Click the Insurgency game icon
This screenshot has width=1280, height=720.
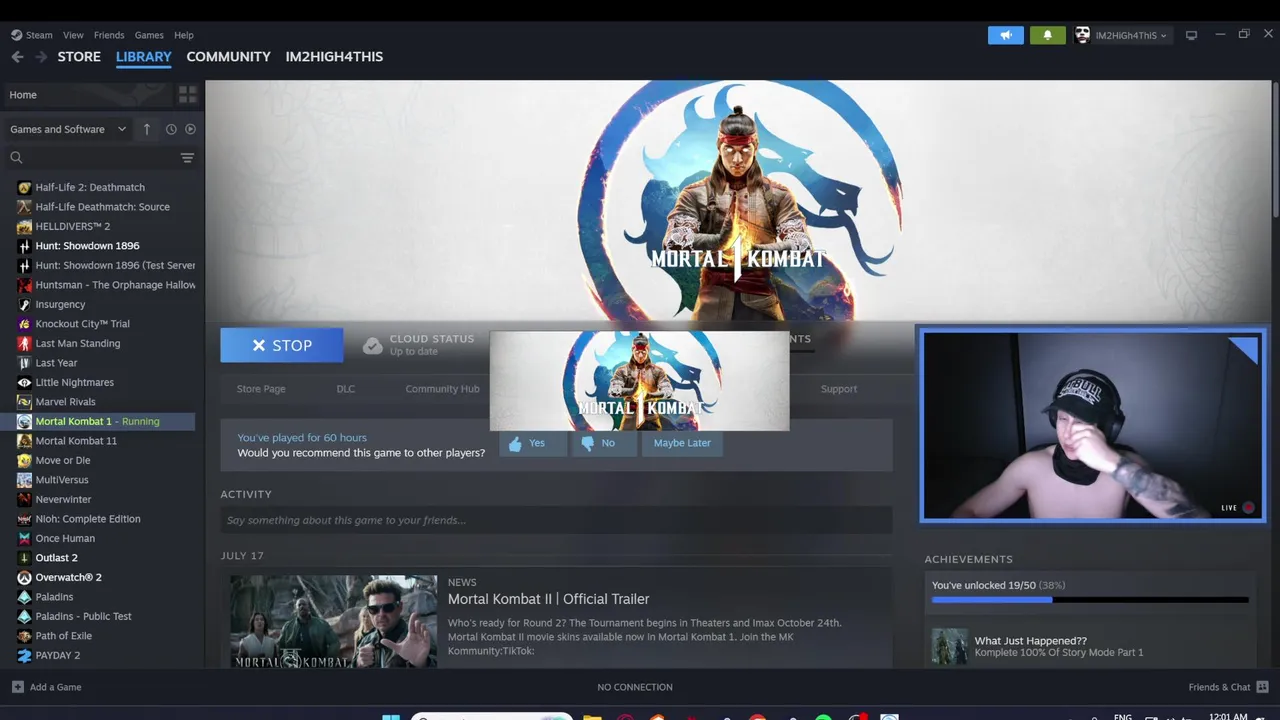[x=24, y=304]
